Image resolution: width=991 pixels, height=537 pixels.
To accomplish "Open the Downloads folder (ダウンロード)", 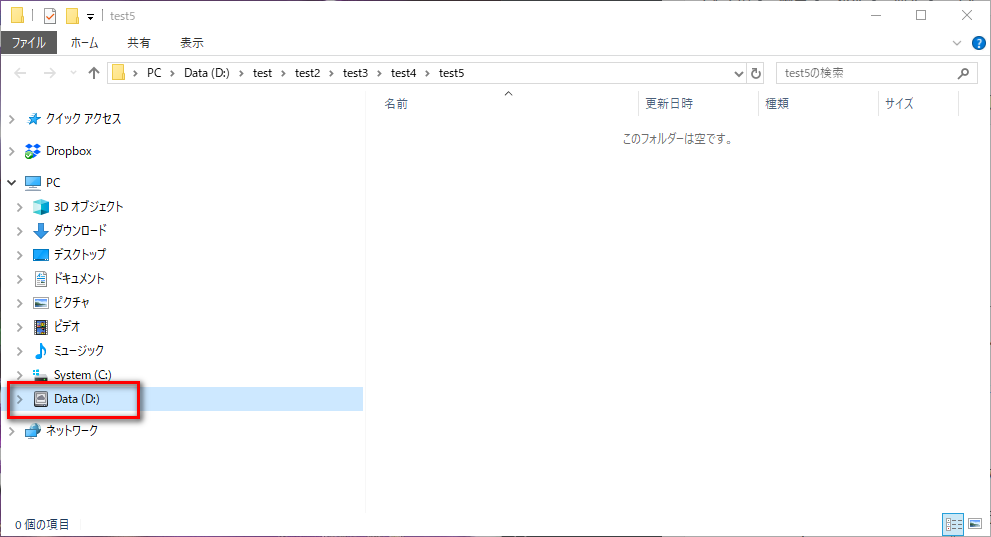I will coord(80,230).
